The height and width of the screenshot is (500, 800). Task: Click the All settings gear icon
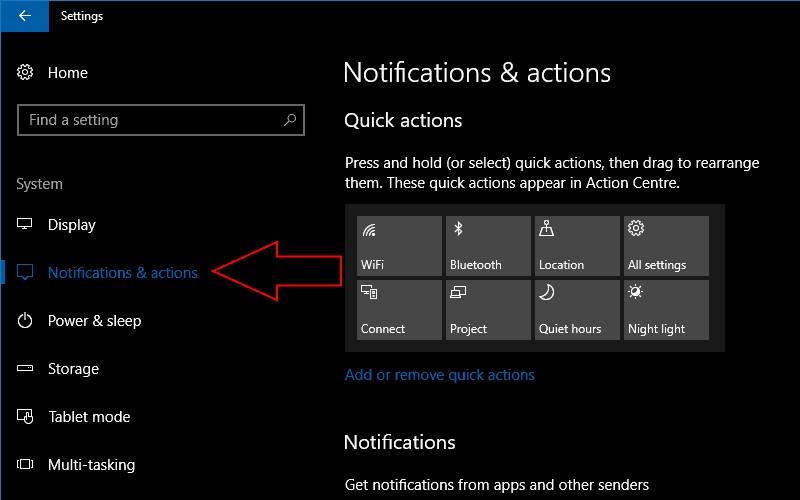coord(636,228)
